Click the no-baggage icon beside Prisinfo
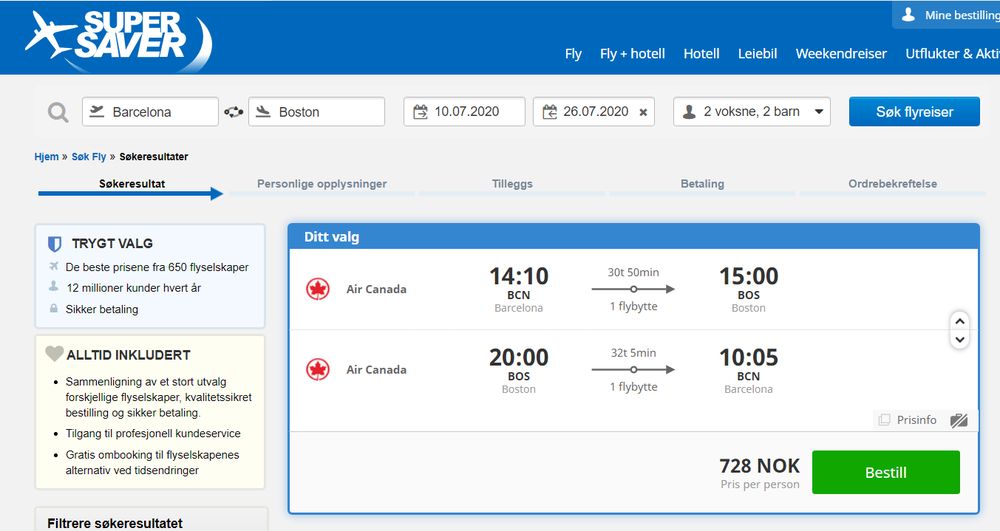1000x531 pixels. [x=959, y=420]
